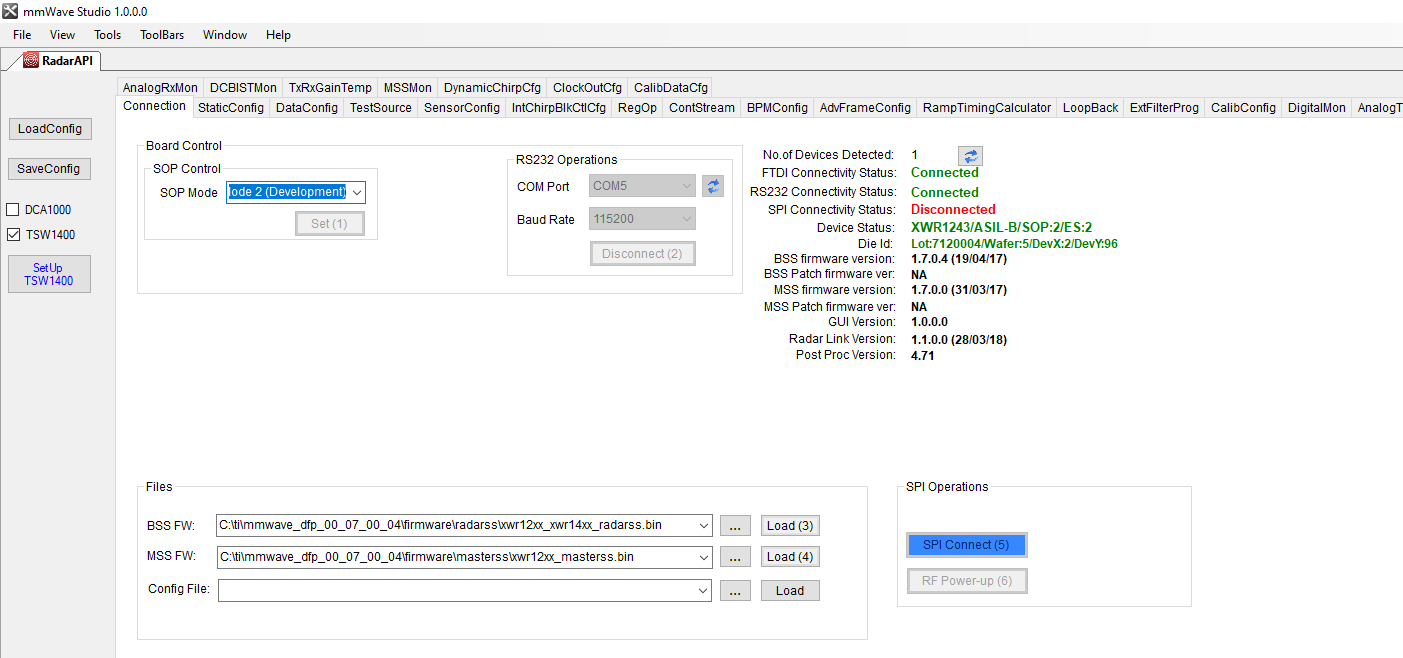Open the File menu

tap(22, 35)
